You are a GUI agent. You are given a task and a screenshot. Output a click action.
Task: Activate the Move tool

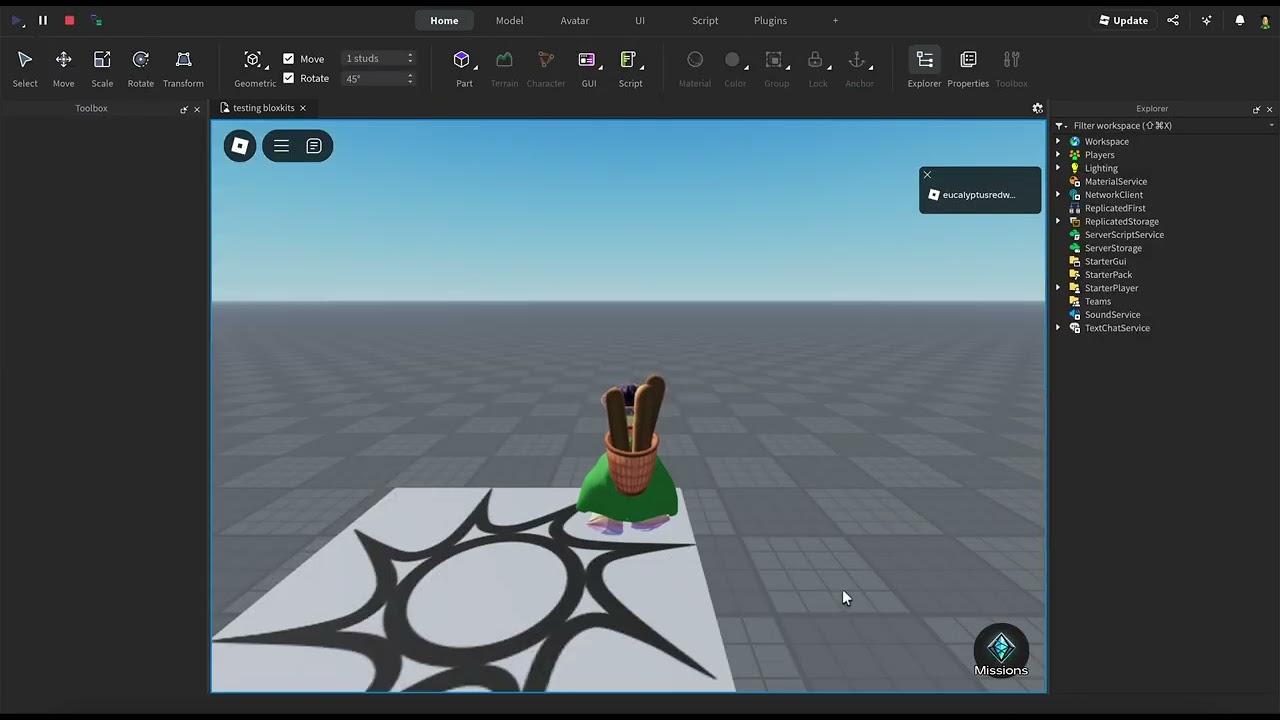tap(63, 69)
